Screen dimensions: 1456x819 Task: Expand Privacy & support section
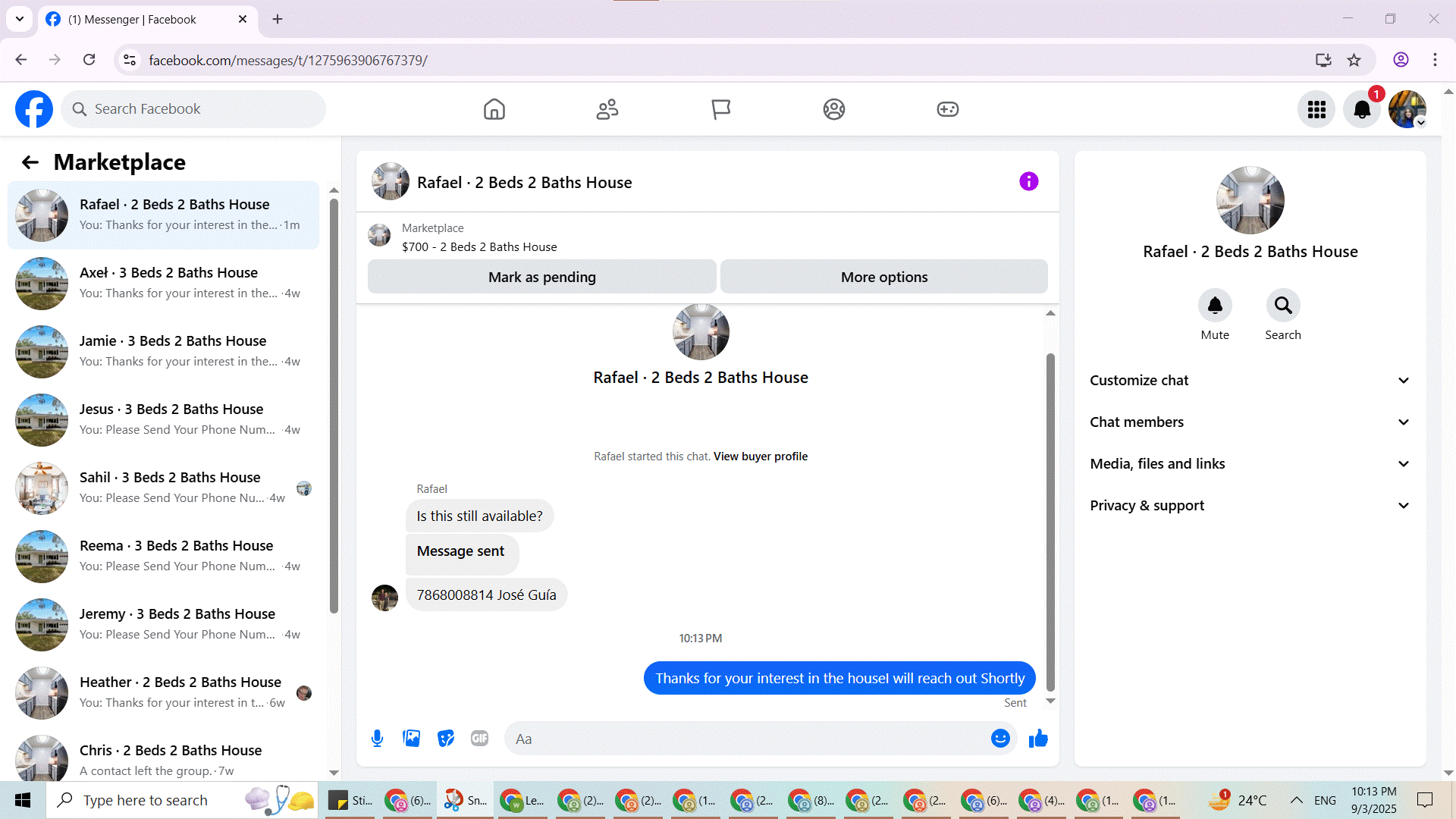click(1250, 506)
